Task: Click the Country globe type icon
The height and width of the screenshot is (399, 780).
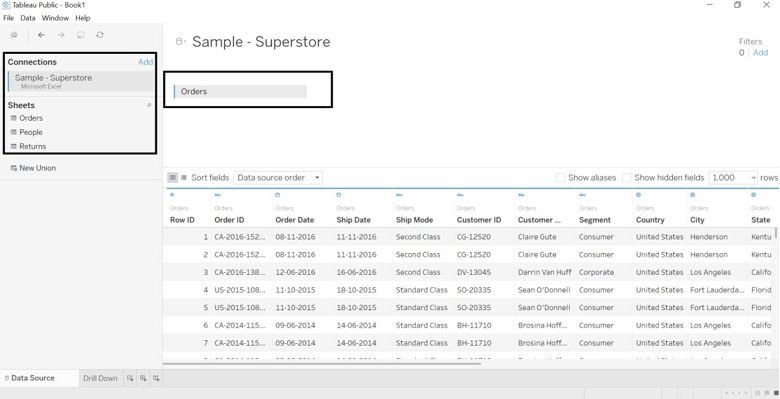Action: click(x=638, y=195)
